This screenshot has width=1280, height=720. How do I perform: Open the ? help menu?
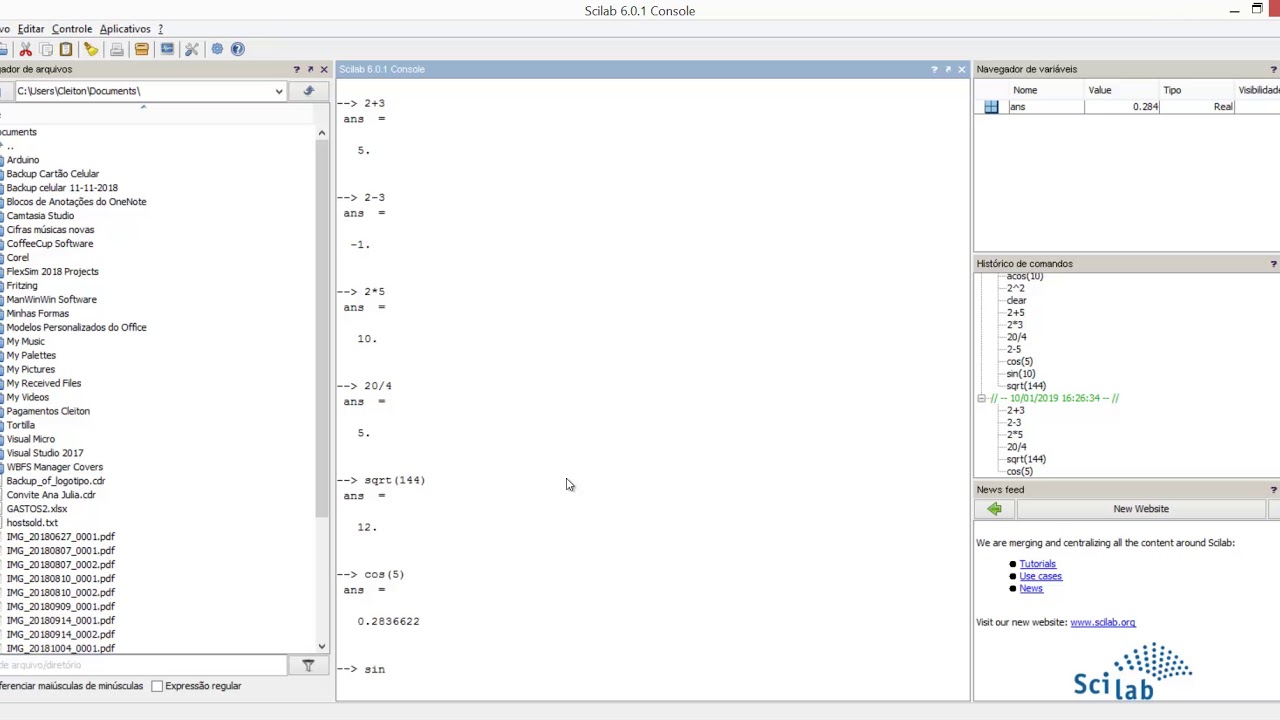(160, 29)
